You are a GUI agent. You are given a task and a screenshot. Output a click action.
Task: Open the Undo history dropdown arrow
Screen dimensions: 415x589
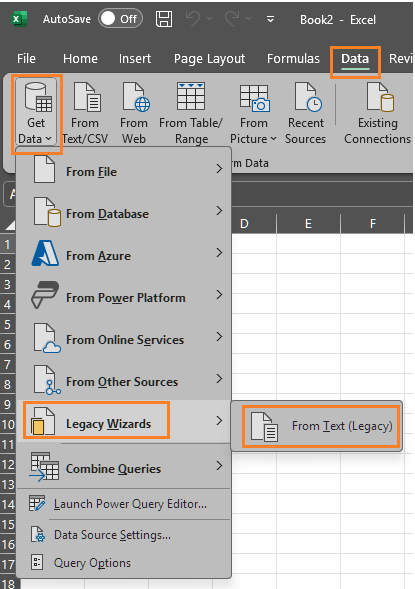210,18
